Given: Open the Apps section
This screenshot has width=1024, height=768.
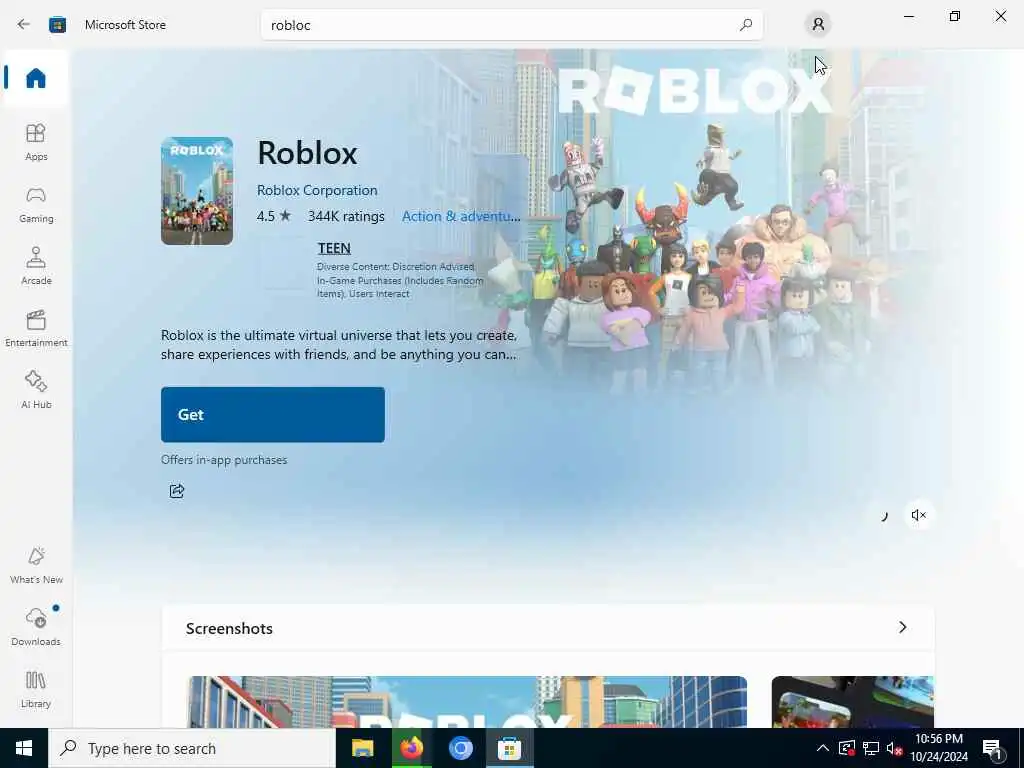Looking at the screenshot, I should tap(36, 142).
